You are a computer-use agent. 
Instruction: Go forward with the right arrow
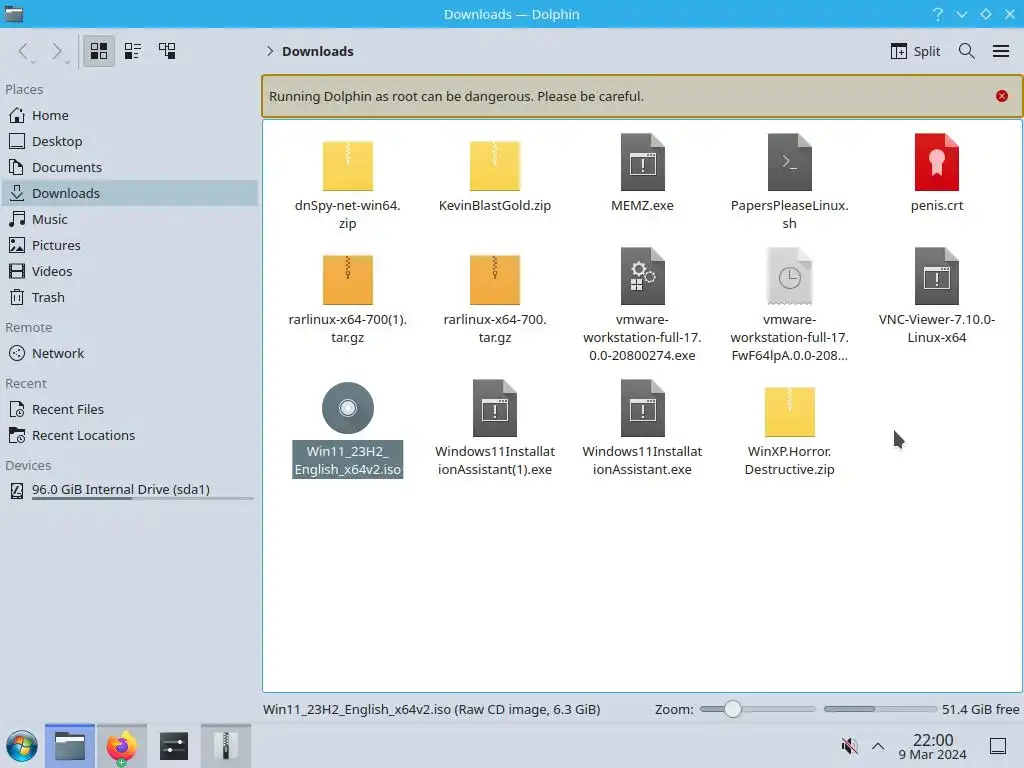coord(57,51)
